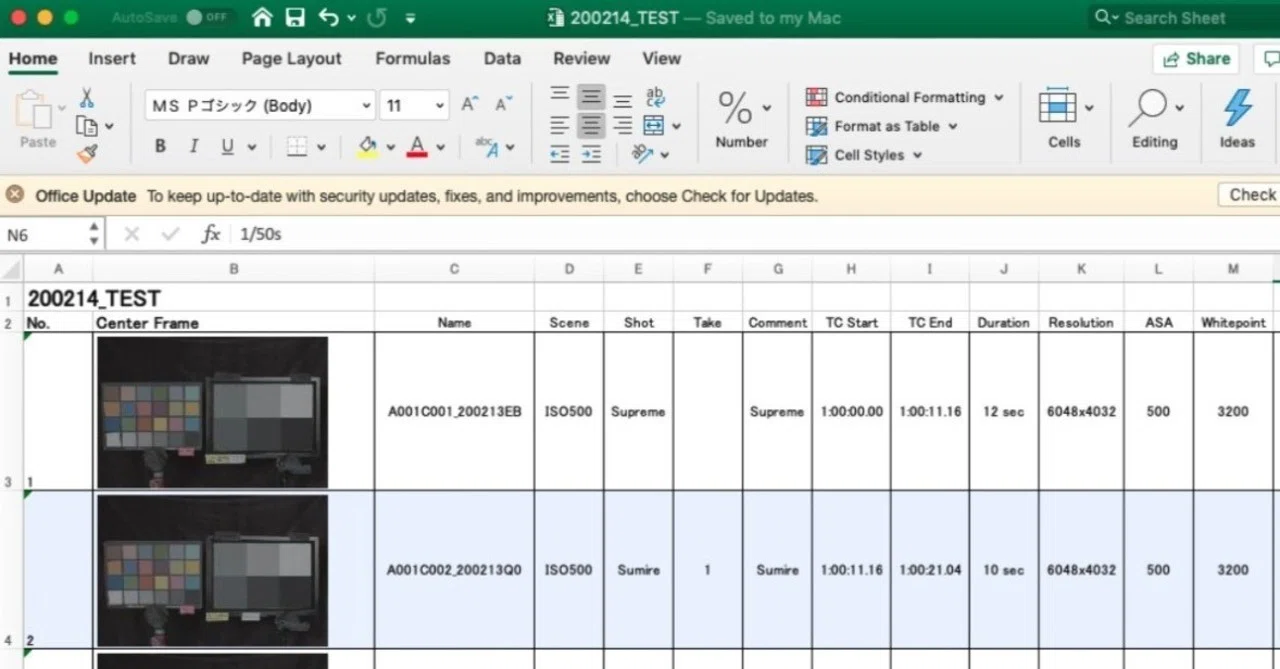The width and height of the screenshot is (1280, 669).
Task: Align text to the bottom
Action: 623,99
